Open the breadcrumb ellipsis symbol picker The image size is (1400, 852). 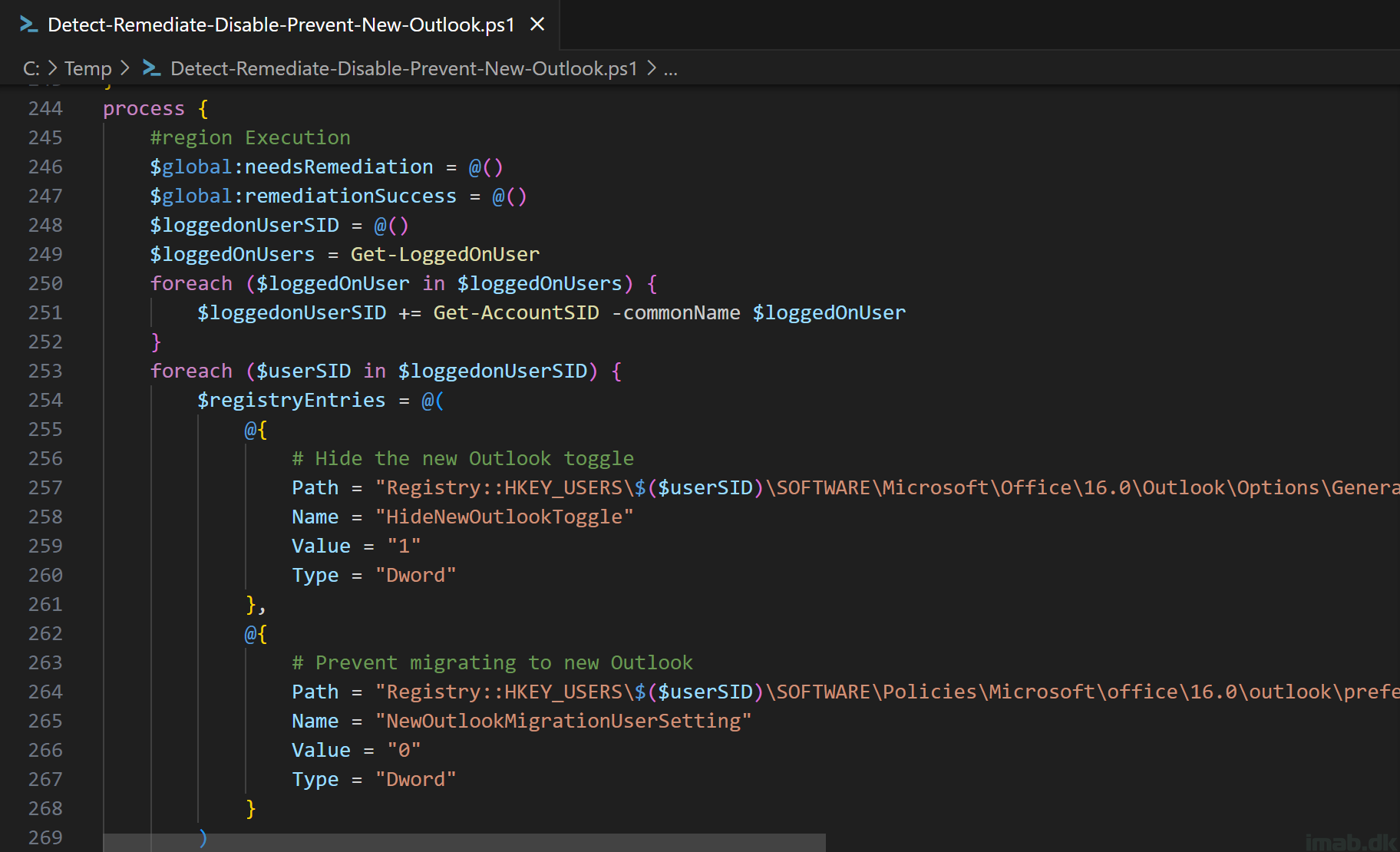[670, 68]
